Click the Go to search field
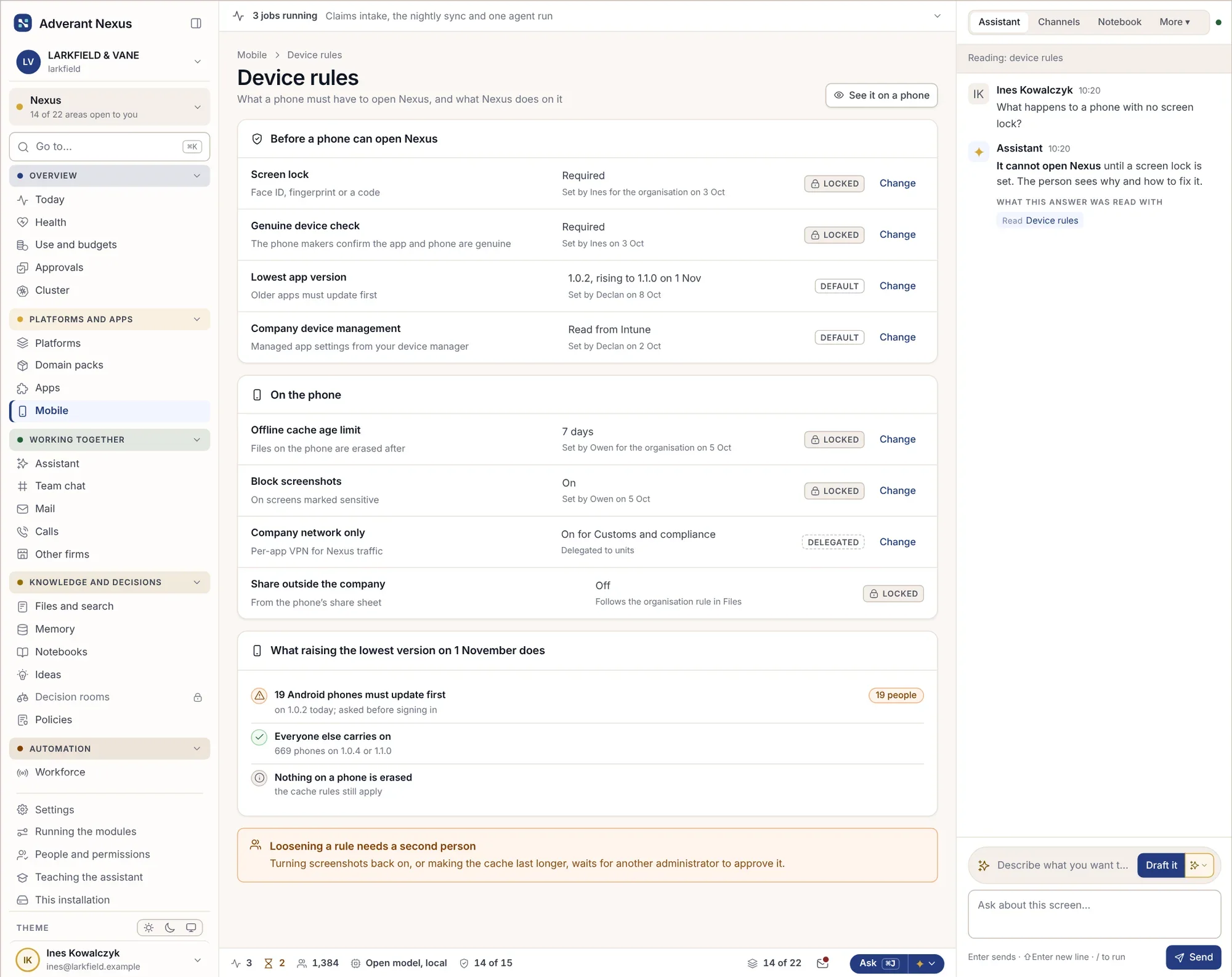The height and width of the screenshot is (977, 1232). 110,147
